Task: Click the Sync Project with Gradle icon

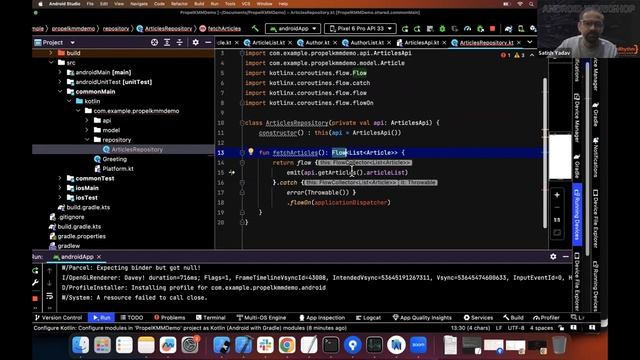Action: pos(508,29)
